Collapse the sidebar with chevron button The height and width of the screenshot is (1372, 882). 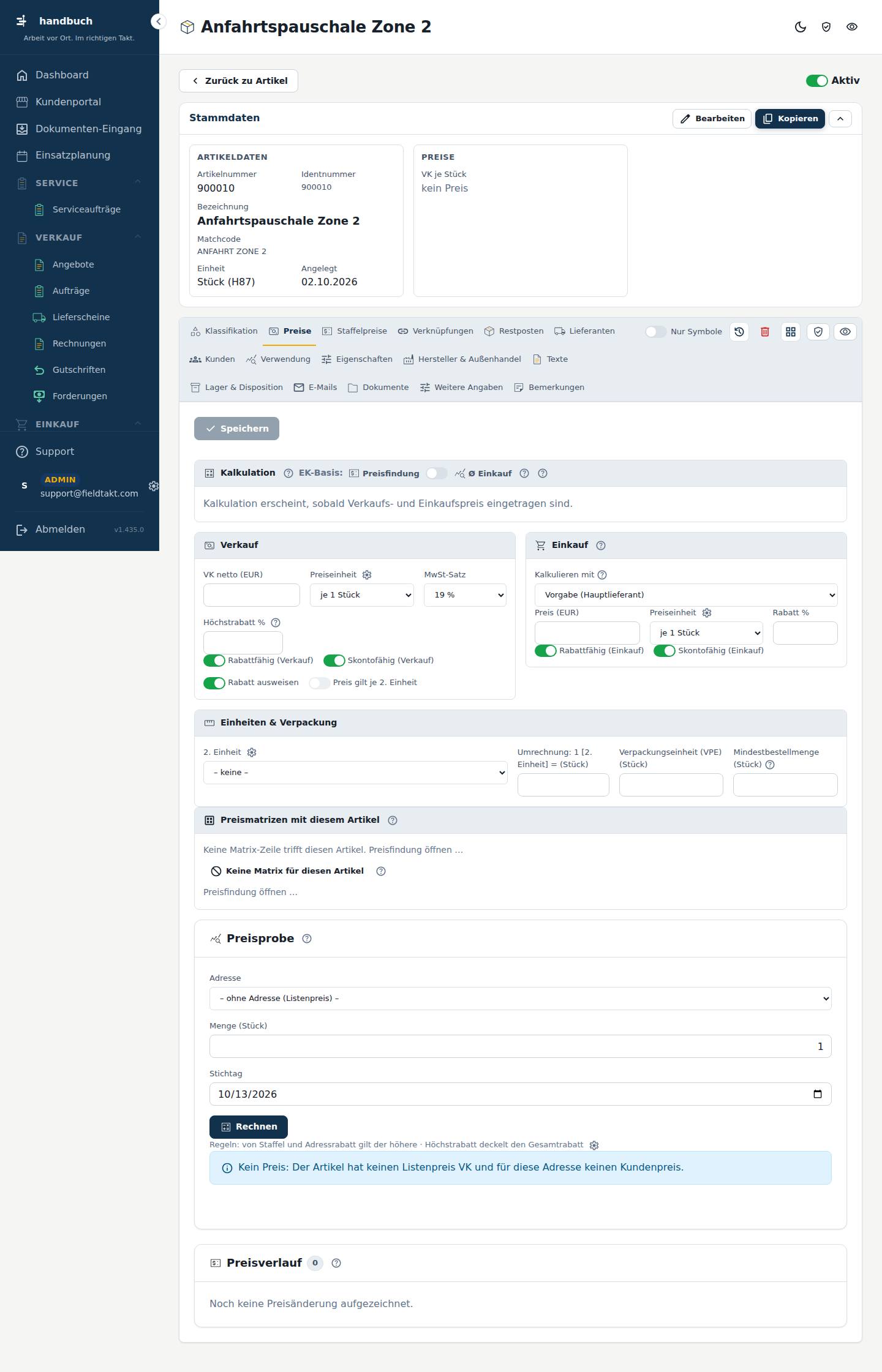[x=158, y=22]
